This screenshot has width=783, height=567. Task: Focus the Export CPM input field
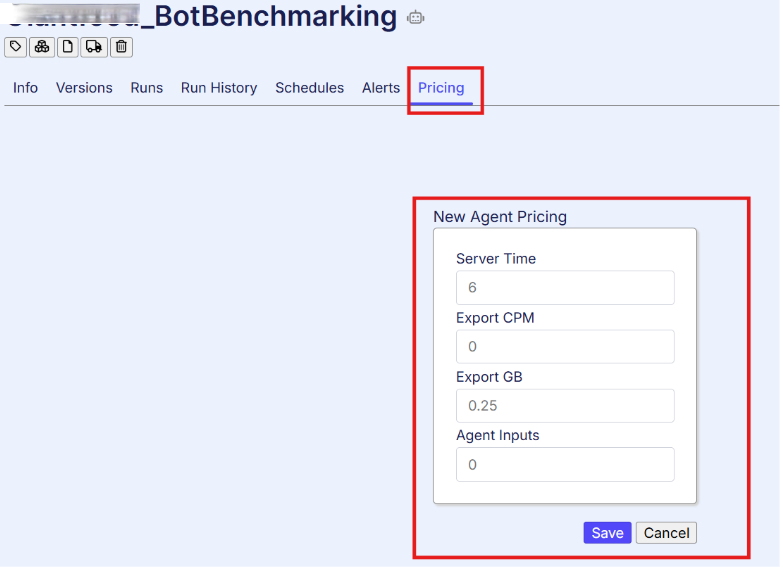tap(565, 347)
